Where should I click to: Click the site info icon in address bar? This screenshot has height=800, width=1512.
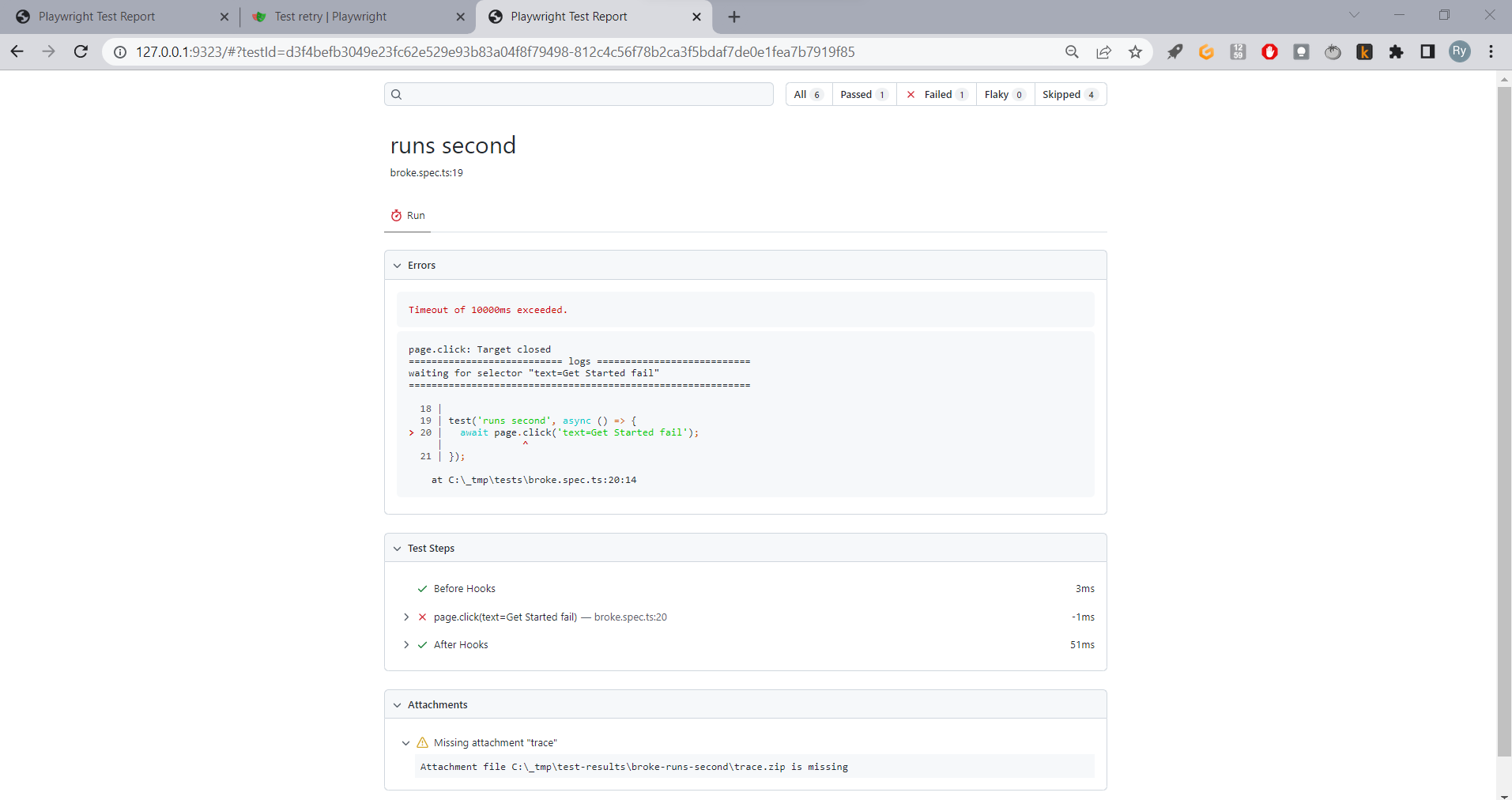(x=120, y=52)
